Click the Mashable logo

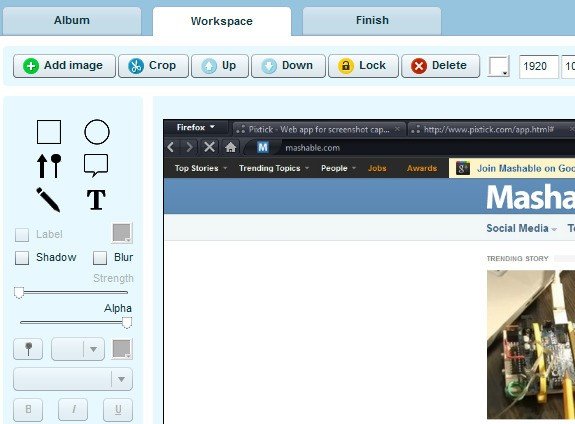pos(530,197)
